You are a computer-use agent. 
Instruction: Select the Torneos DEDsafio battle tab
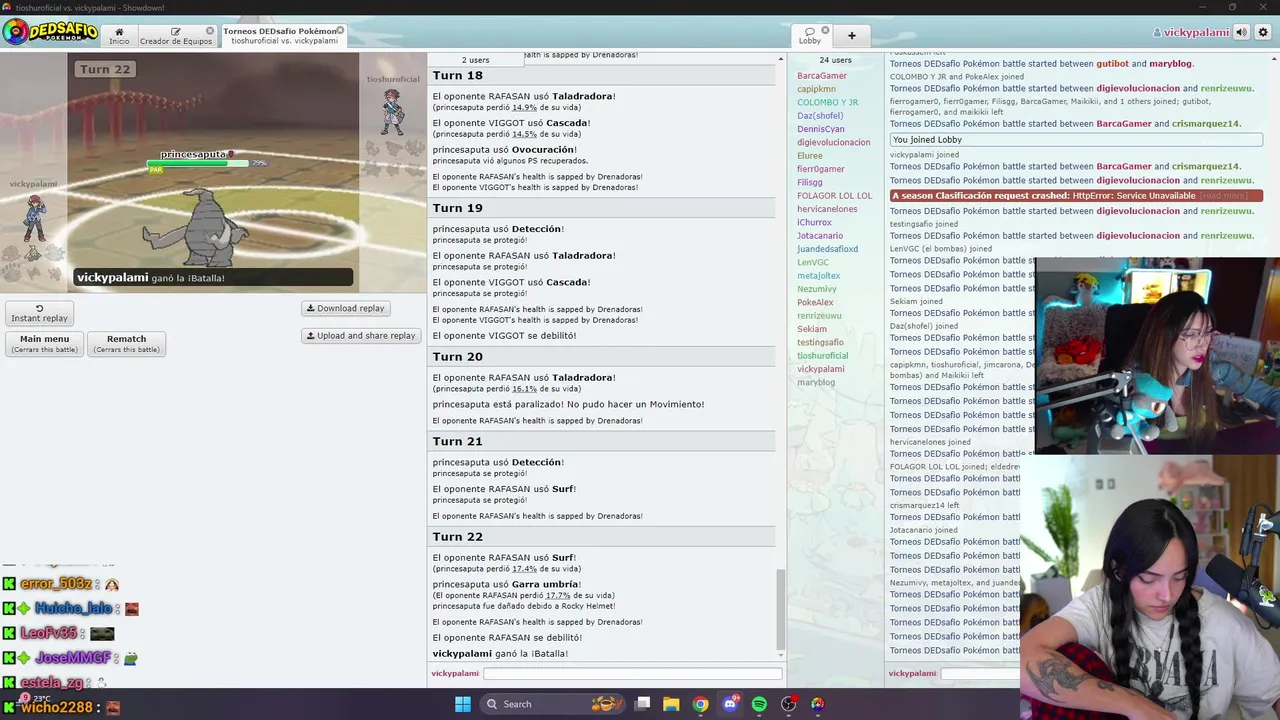point(280,36)
